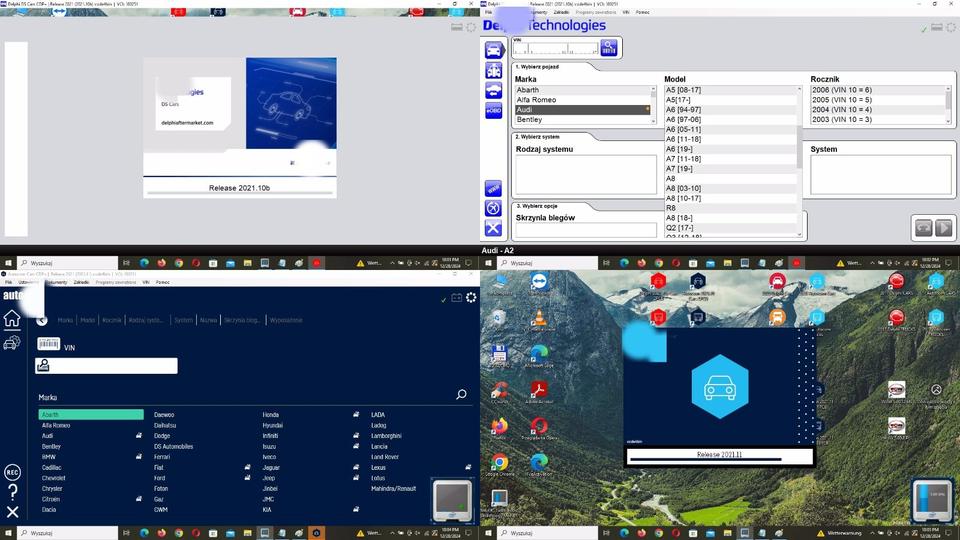The height and width of the screenshot is (540, 960).
Task: Open Zakładki menu in Delphi window
Action: [561, 12]
